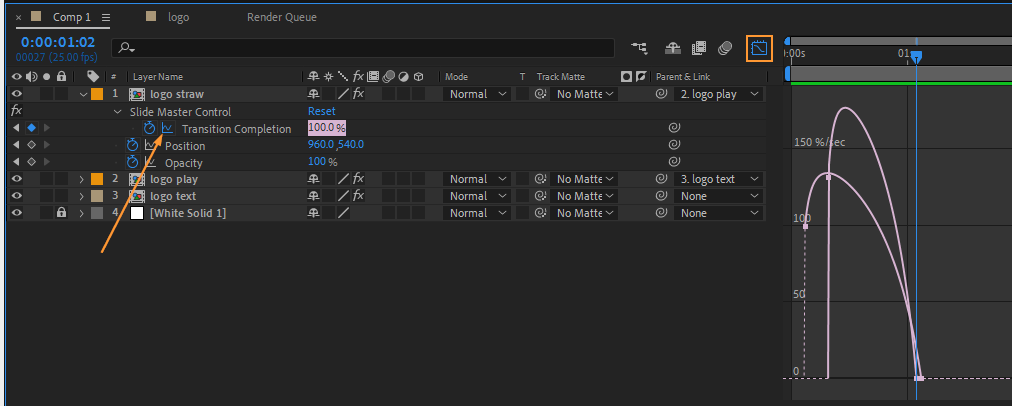This screenshot has height=406, width=1012.
Task: Click the Position property stopwatch
Action: click(x=133, y=146)
